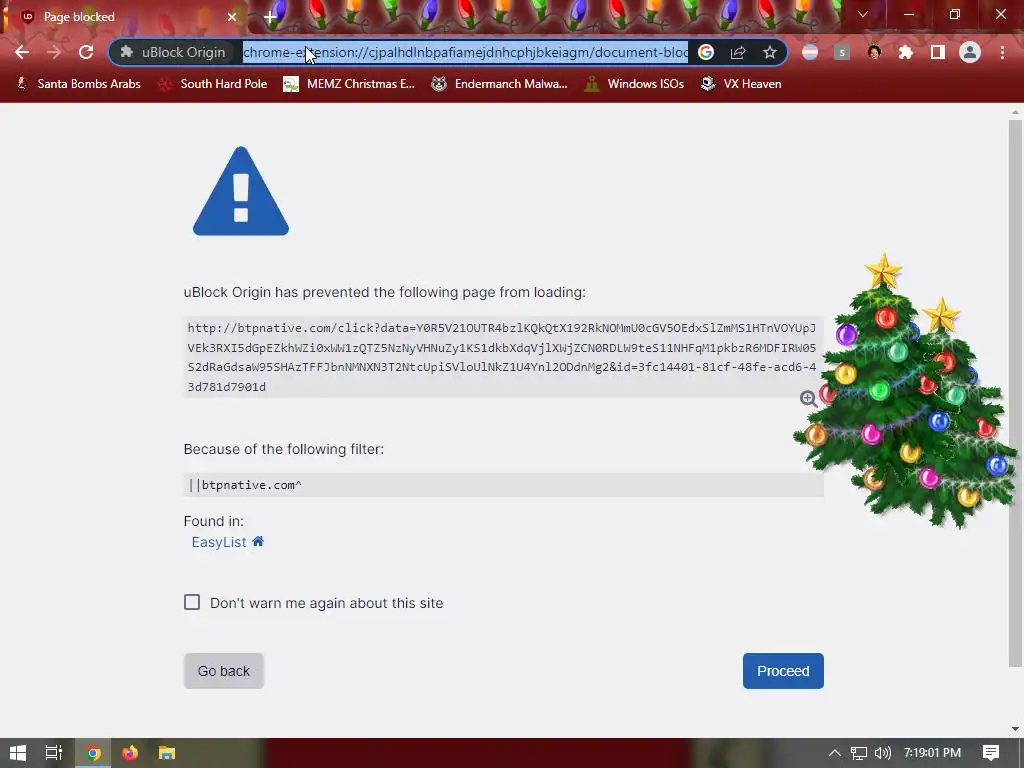Open the avatar face extension icon

[x=874, y=52]
